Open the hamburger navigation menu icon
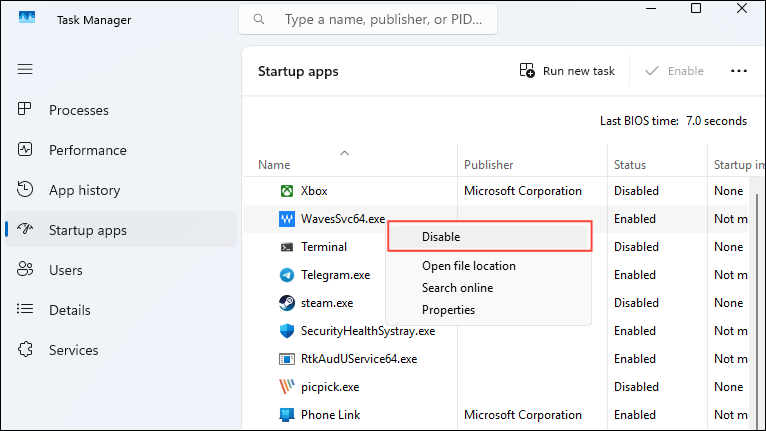 click(25, 69)
